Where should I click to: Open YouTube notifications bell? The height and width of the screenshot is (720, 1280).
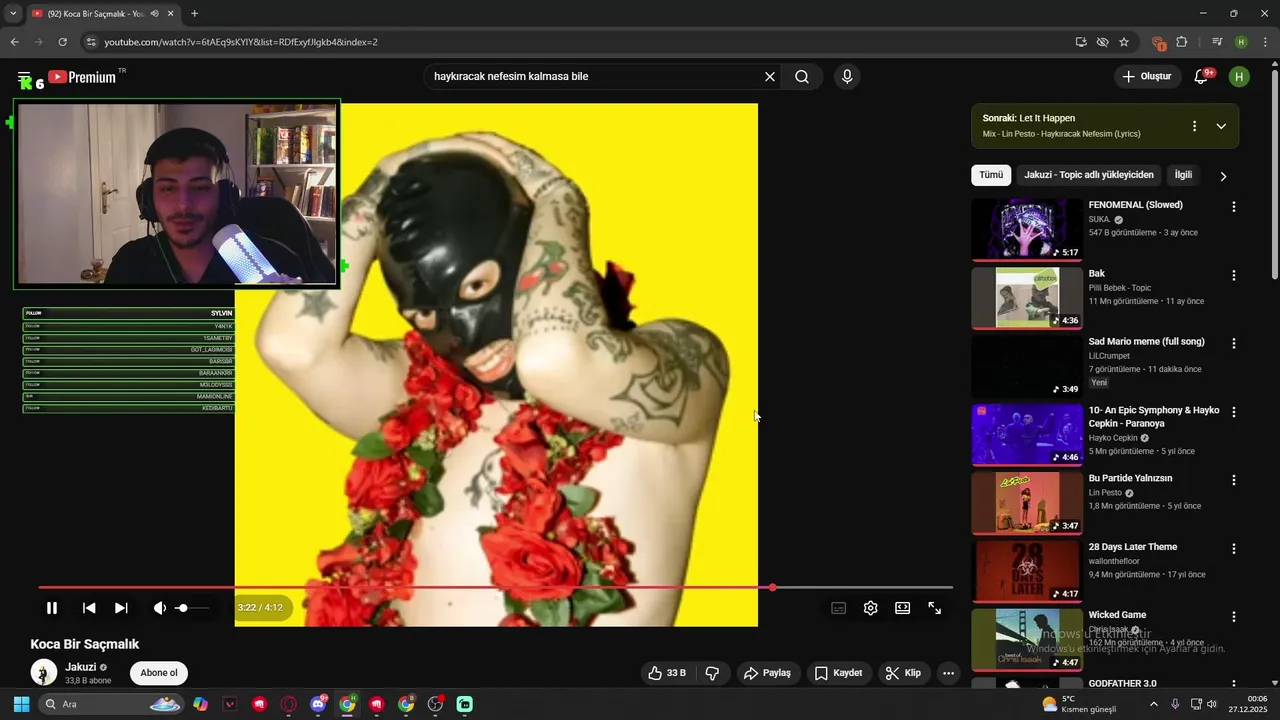point(1202,77)
